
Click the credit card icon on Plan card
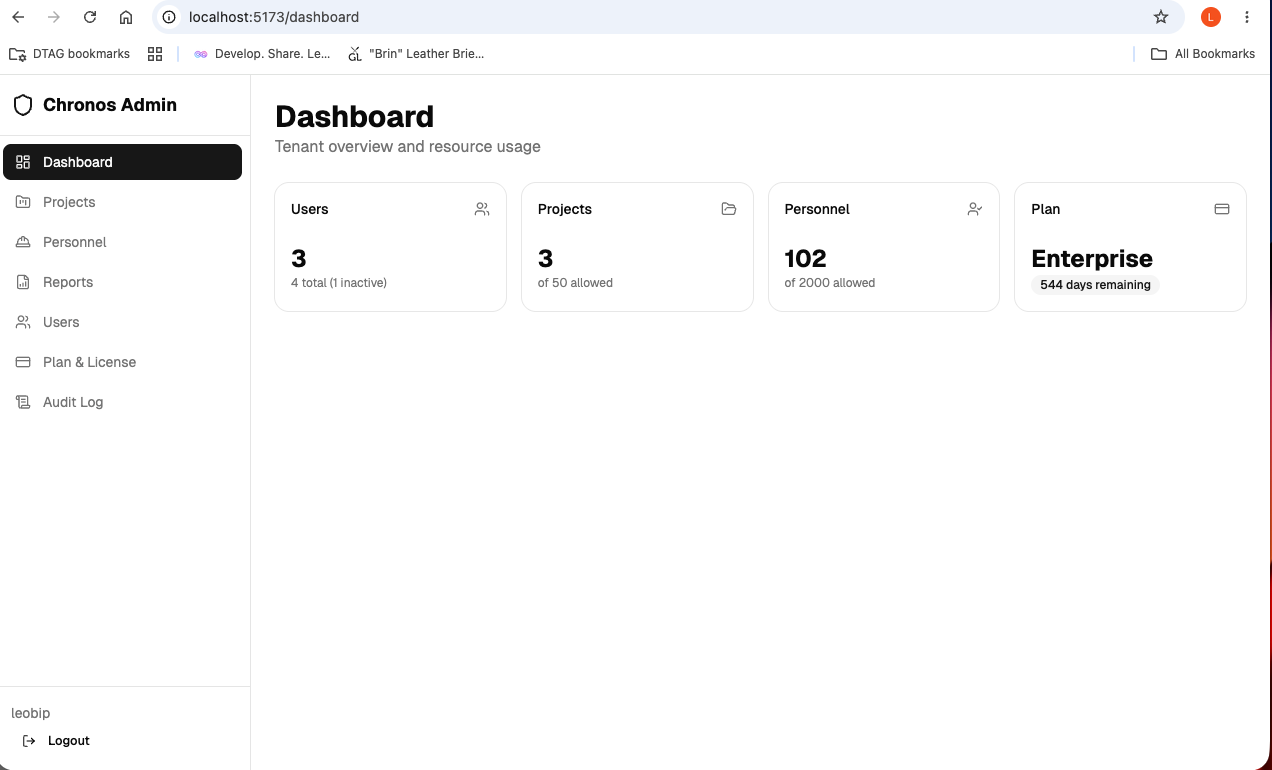(1222, 209)
